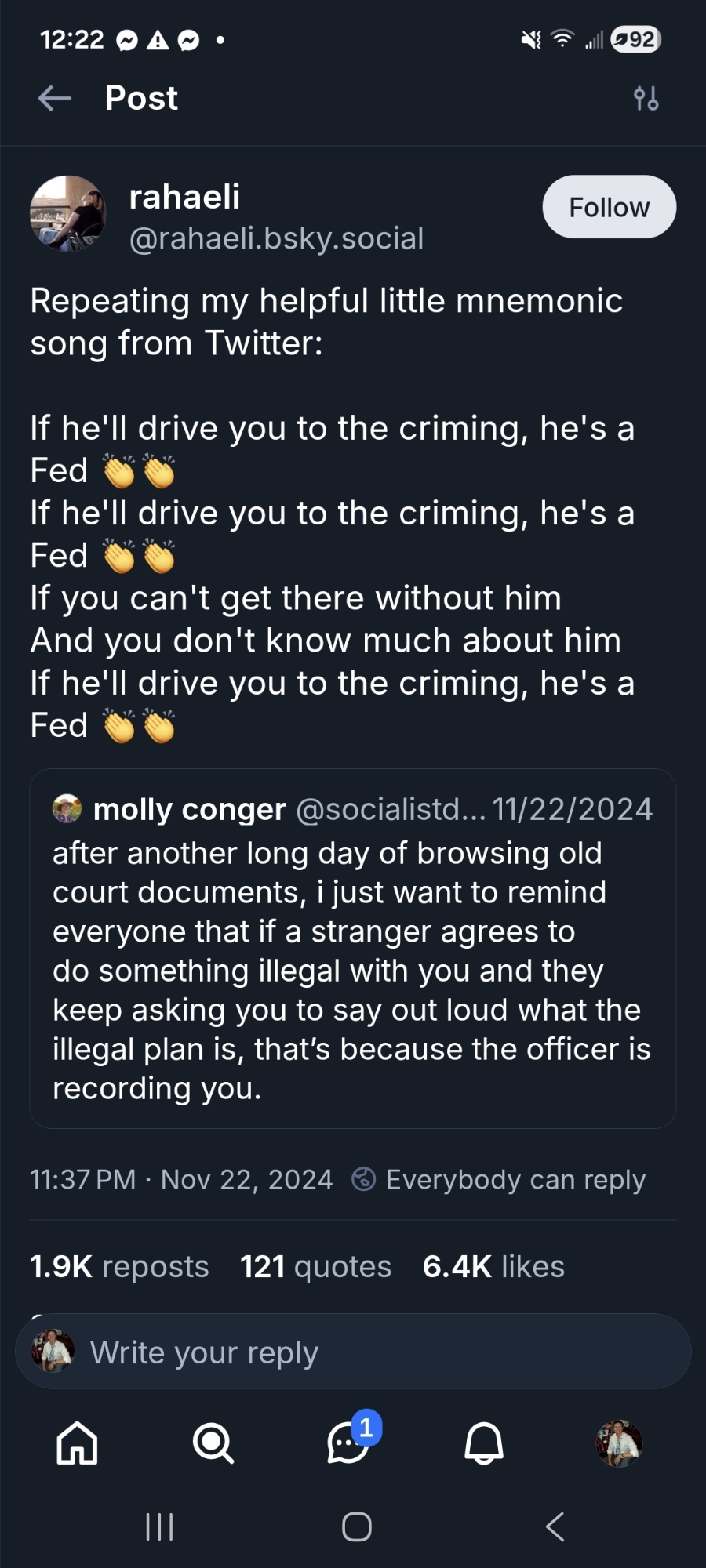Open molly conger's small avatar
This screenshot has height=1568, width=706.
coord(67,809)
